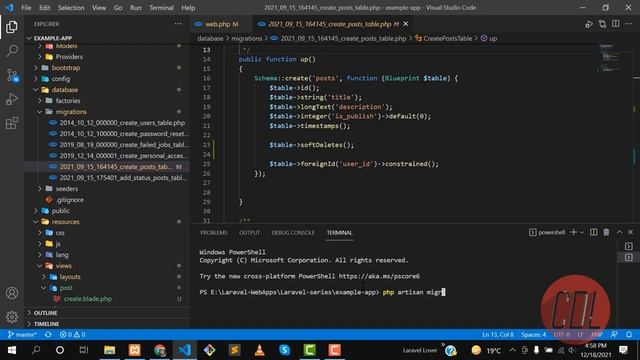Expand the config folder
The height and width of the screenshot is (360, 640).
tap(36, 79)
